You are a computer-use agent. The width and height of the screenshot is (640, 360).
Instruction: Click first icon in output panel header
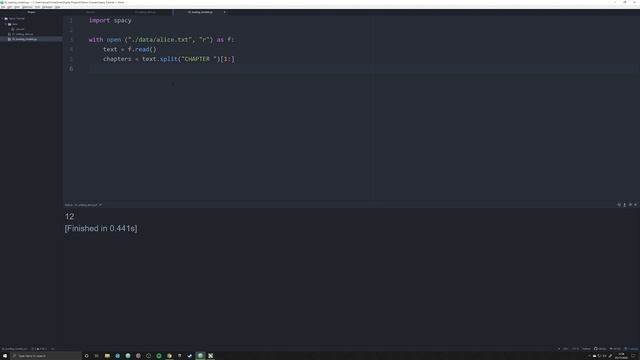[619, 205]
